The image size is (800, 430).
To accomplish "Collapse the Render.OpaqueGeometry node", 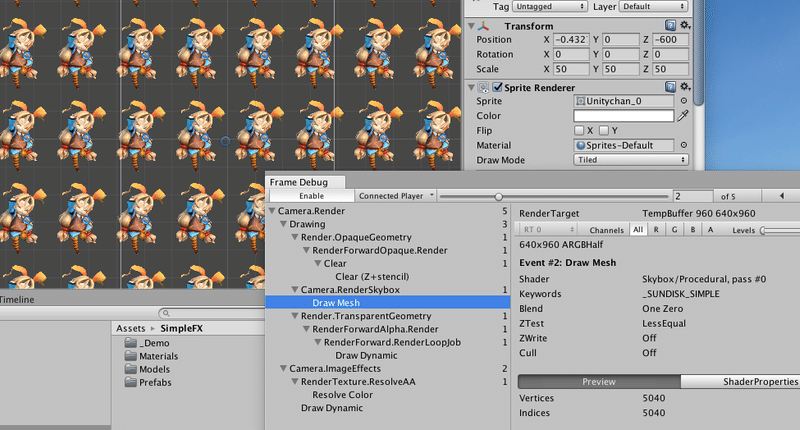I will (x=295, y=237).
